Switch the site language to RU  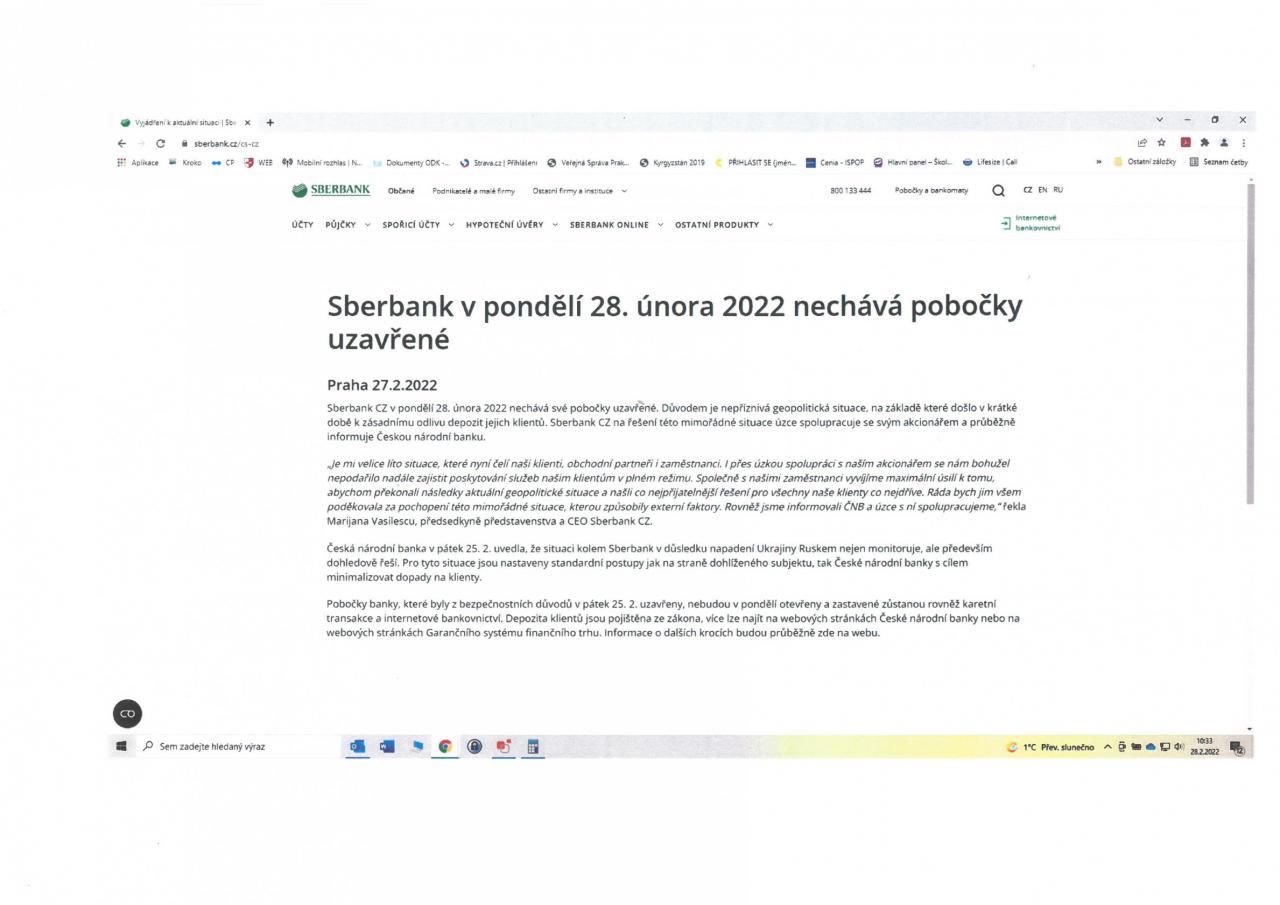(1058, 191)
